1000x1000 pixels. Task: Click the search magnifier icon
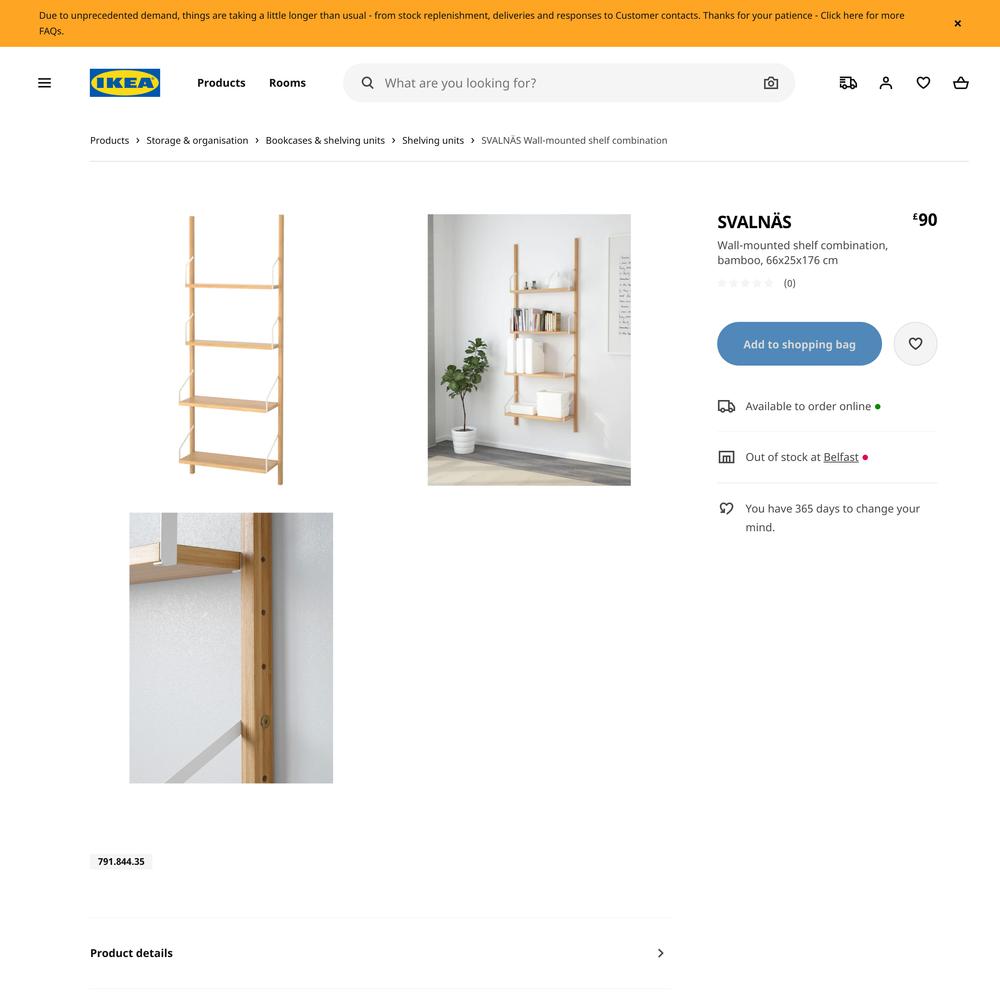[367, 83]
